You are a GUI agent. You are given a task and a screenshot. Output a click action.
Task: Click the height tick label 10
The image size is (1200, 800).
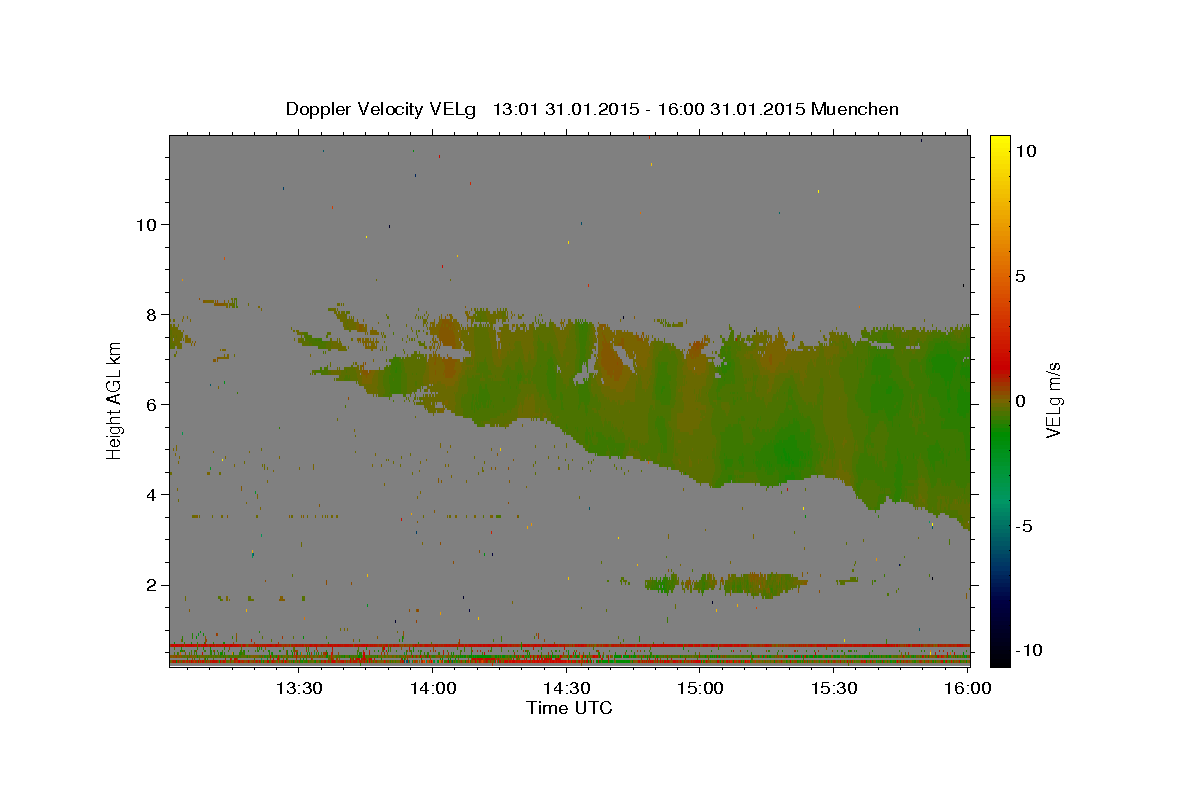click(146, 224)
